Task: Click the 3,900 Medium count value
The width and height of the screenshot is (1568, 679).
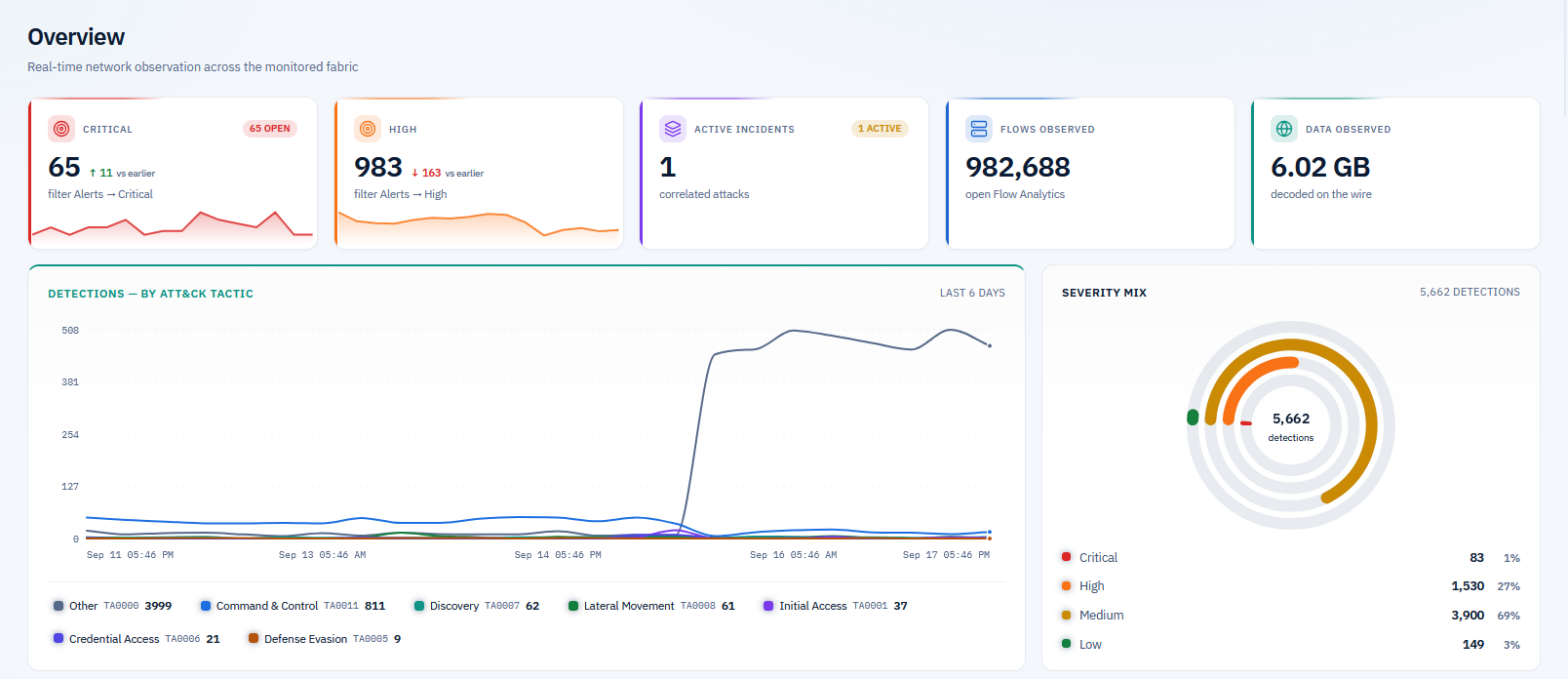Action: 1468,616
